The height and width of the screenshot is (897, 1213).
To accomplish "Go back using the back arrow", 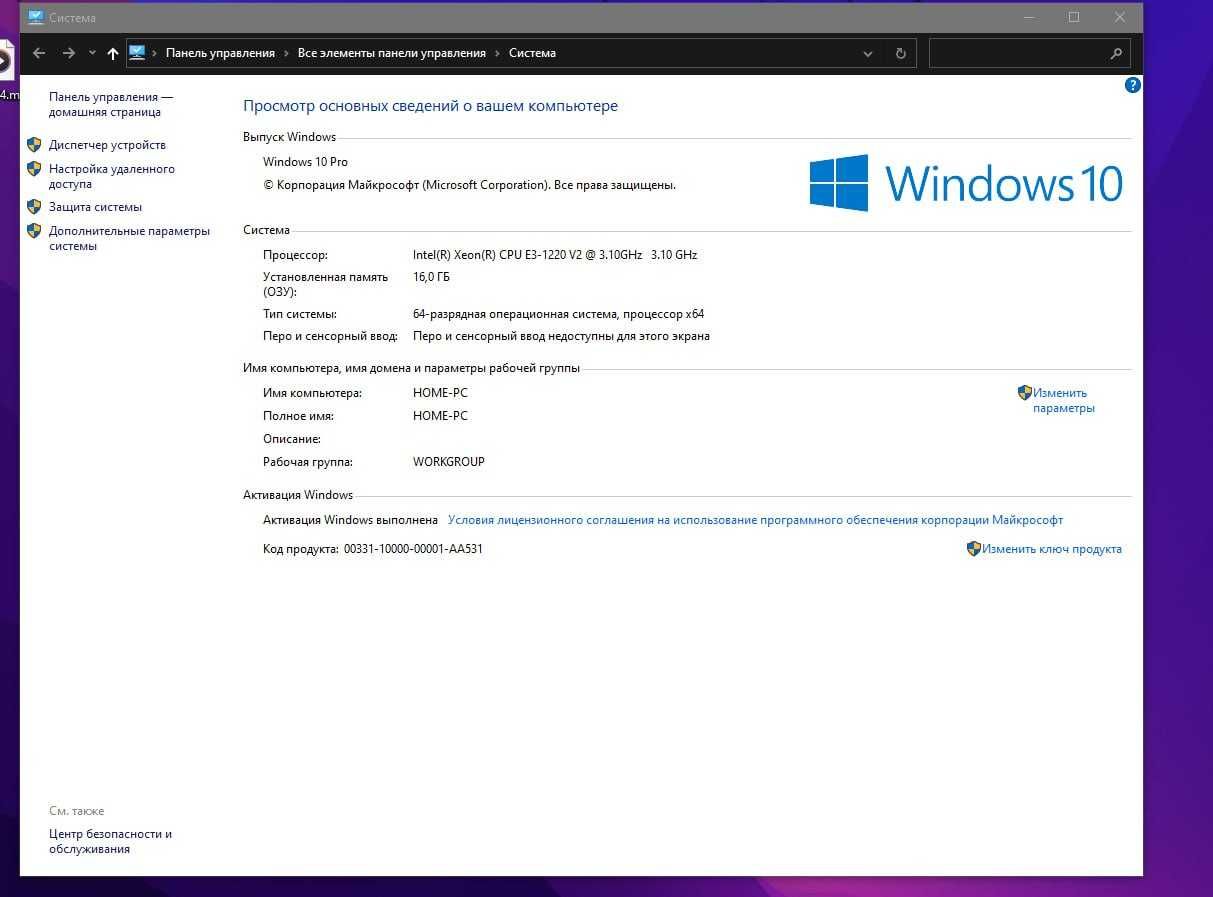I will click(x=39, y=53).
